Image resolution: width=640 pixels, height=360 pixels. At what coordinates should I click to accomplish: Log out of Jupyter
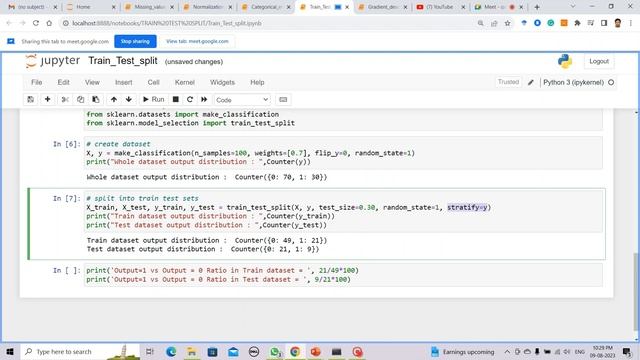click(599, 61)
